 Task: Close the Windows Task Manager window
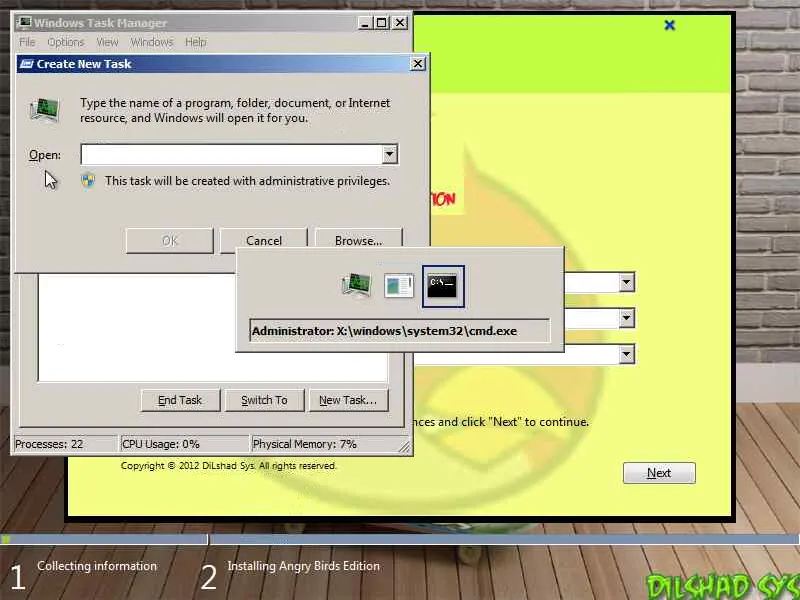click(399, 22)
